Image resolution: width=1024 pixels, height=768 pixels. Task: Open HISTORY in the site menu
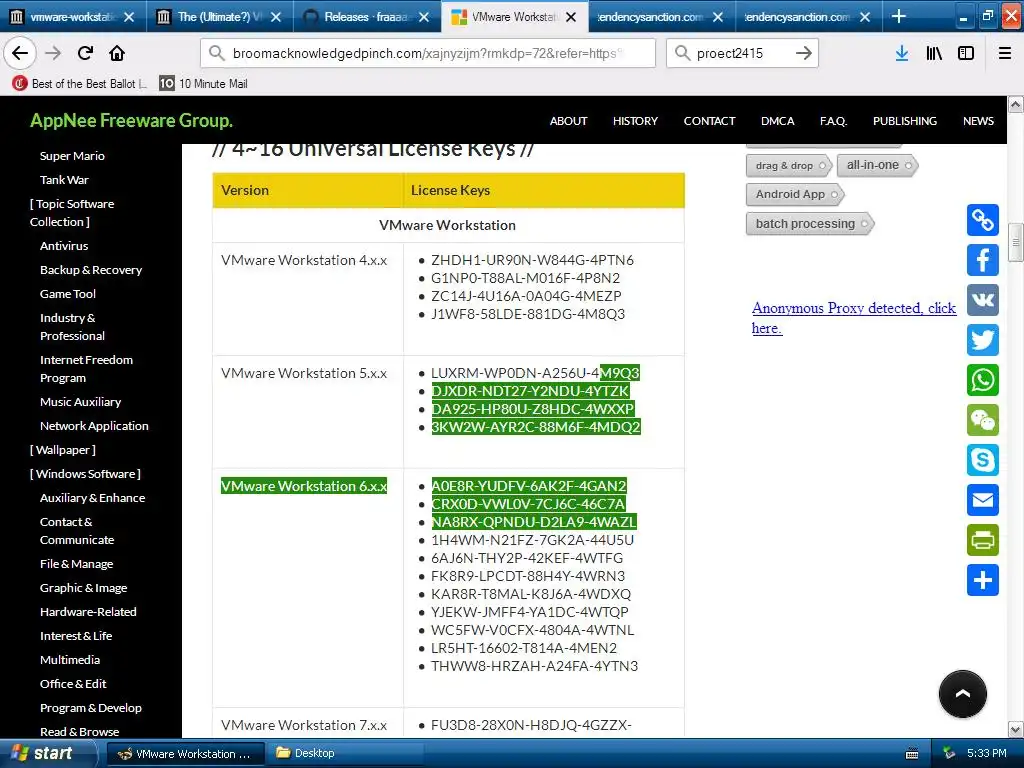click(635, 121)
